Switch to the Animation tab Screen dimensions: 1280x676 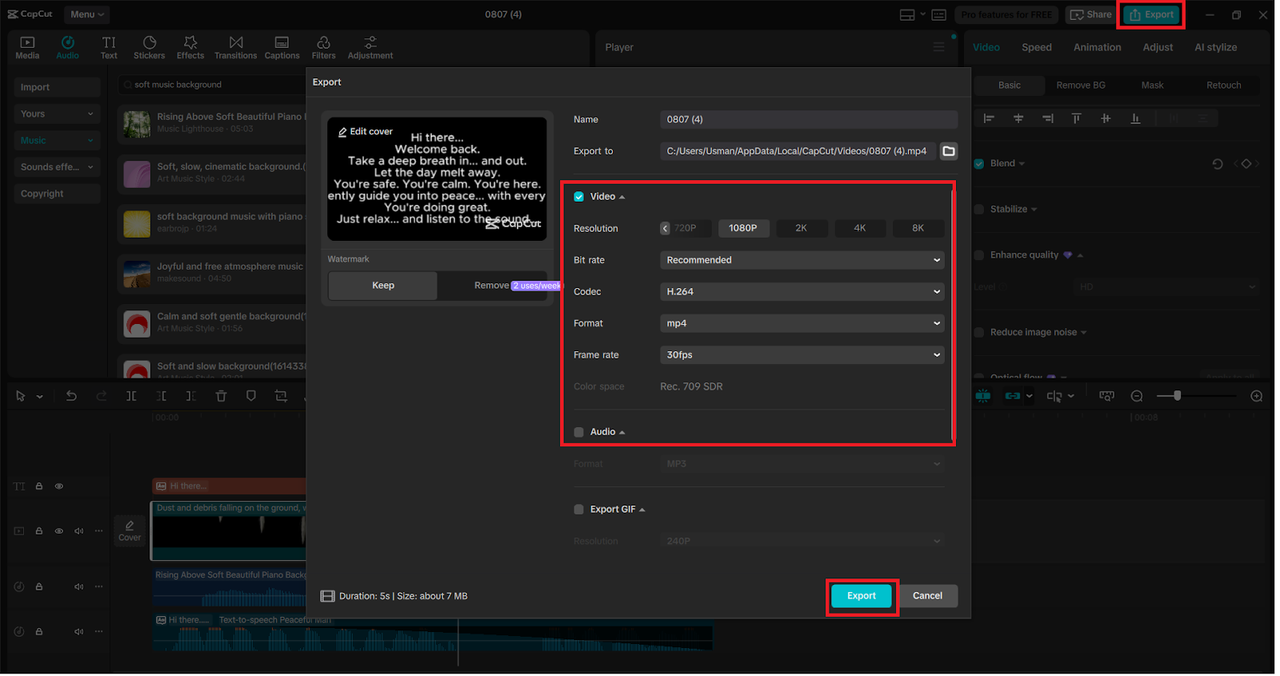1097,47
